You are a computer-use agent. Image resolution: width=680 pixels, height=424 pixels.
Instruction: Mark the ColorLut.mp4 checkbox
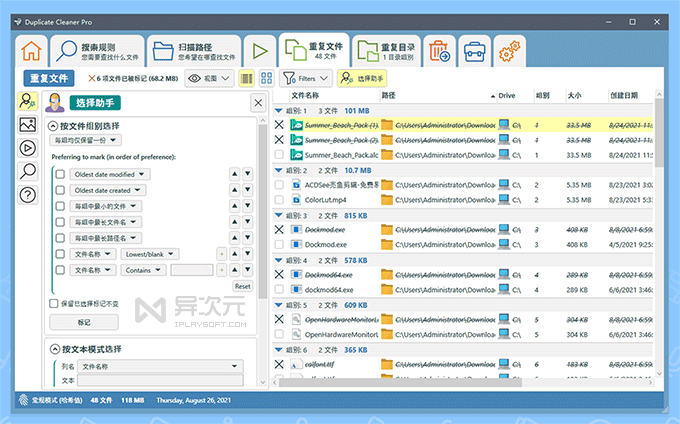pos(279,200)
